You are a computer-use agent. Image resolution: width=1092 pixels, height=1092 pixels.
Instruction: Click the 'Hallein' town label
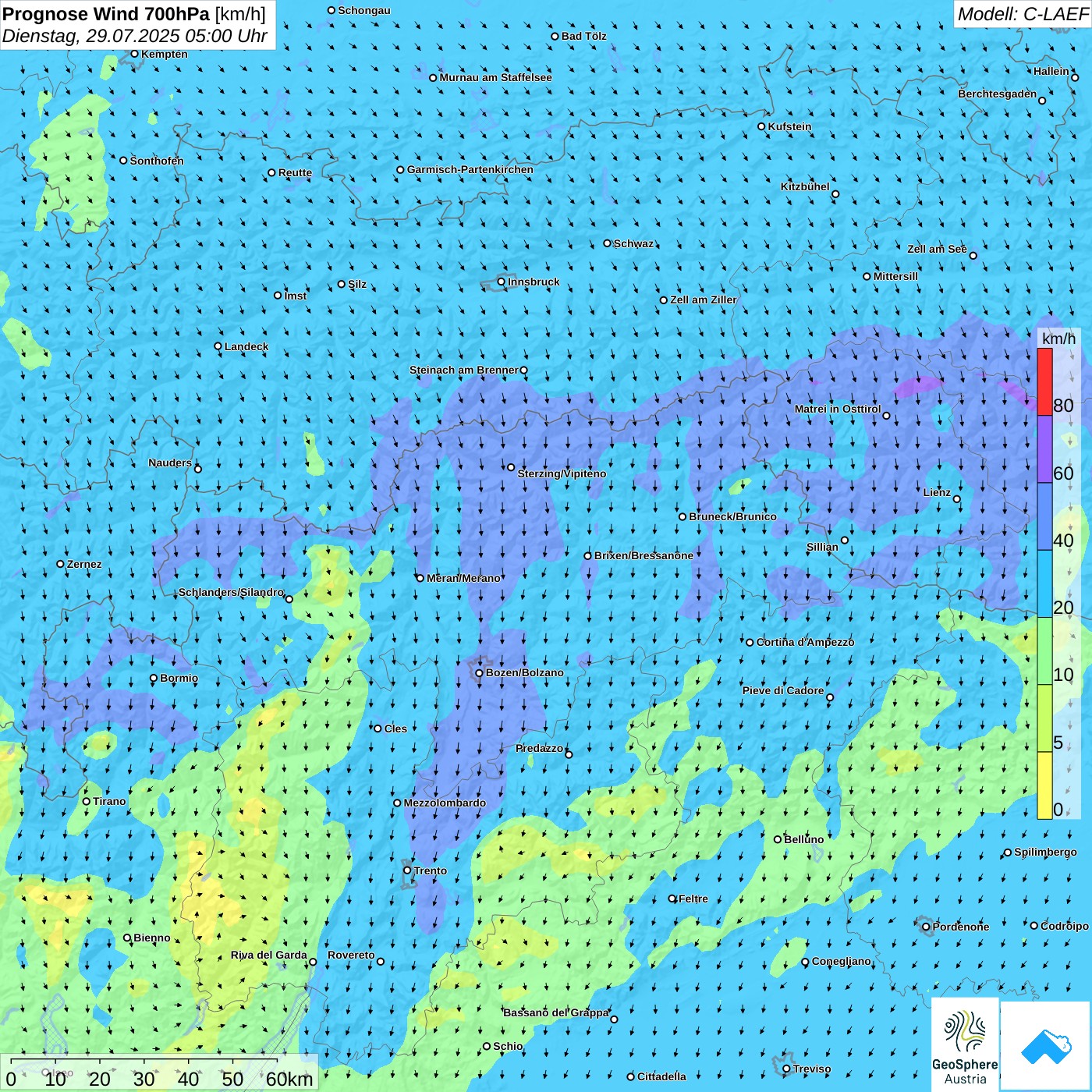tap(1051, 71)
